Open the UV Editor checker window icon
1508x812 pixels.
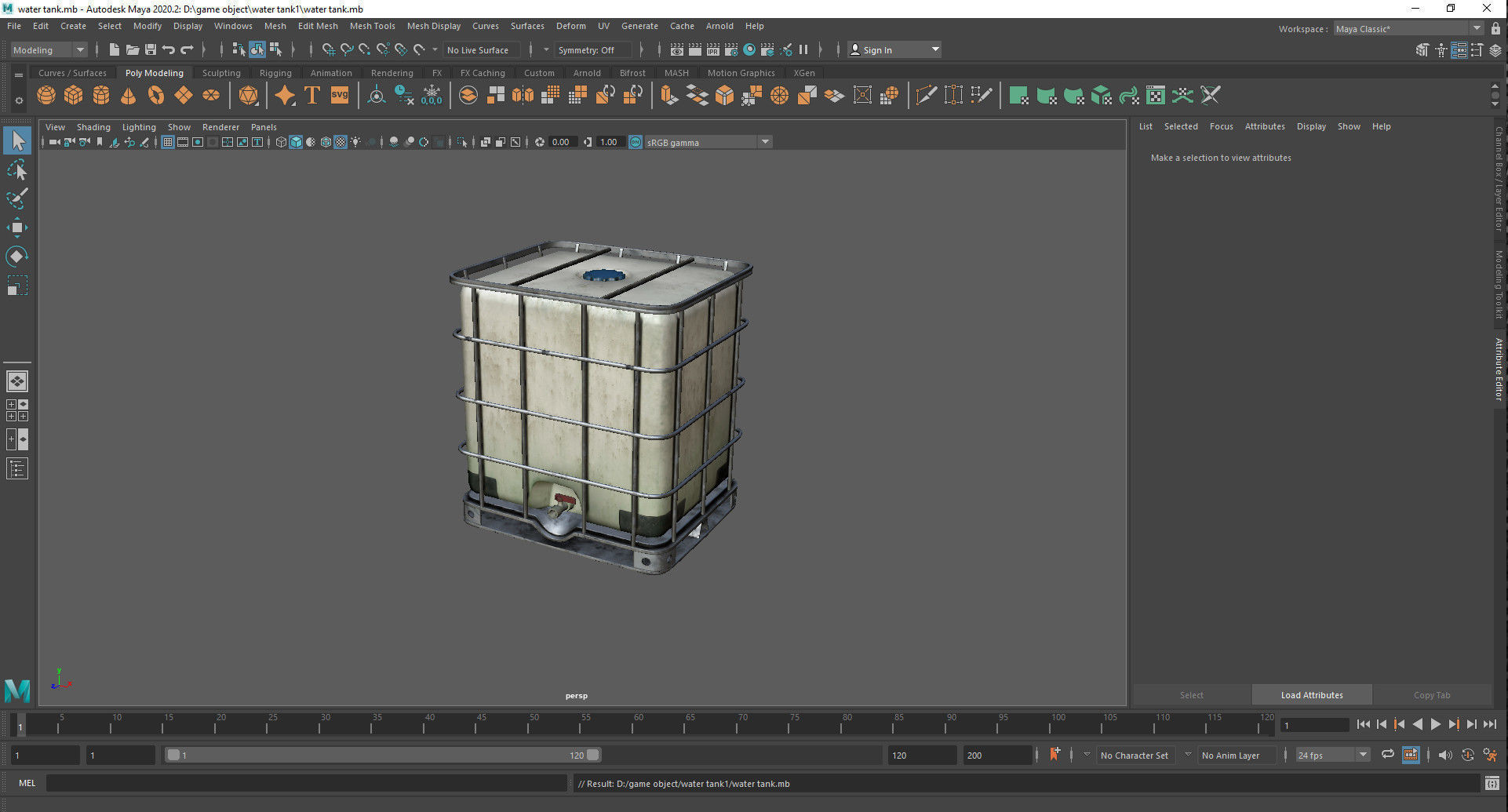[x=1155, y=96]
